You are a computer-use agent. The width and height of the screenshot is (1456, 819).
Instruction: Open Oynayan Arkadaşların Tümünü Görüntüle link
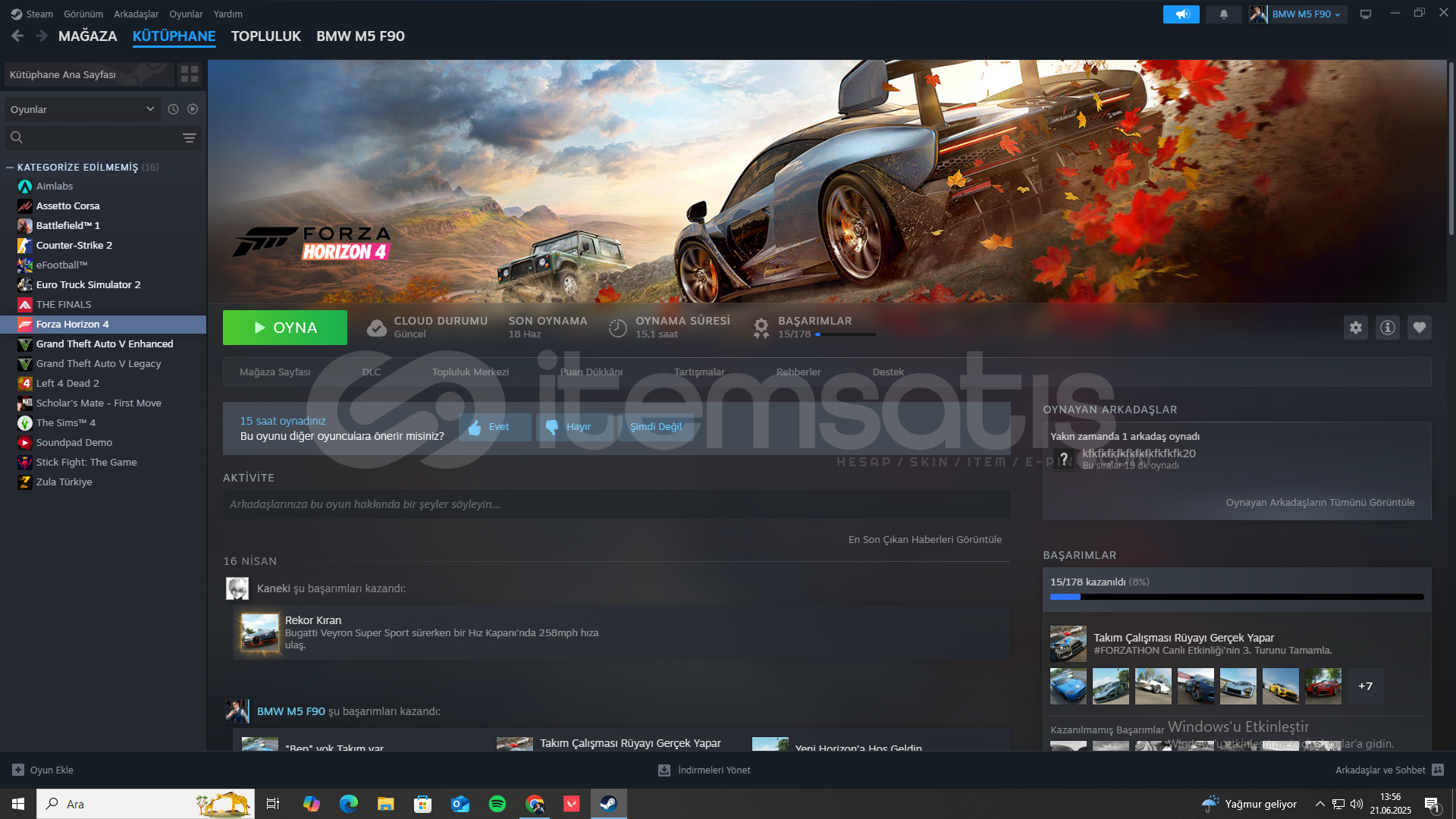1320,502
